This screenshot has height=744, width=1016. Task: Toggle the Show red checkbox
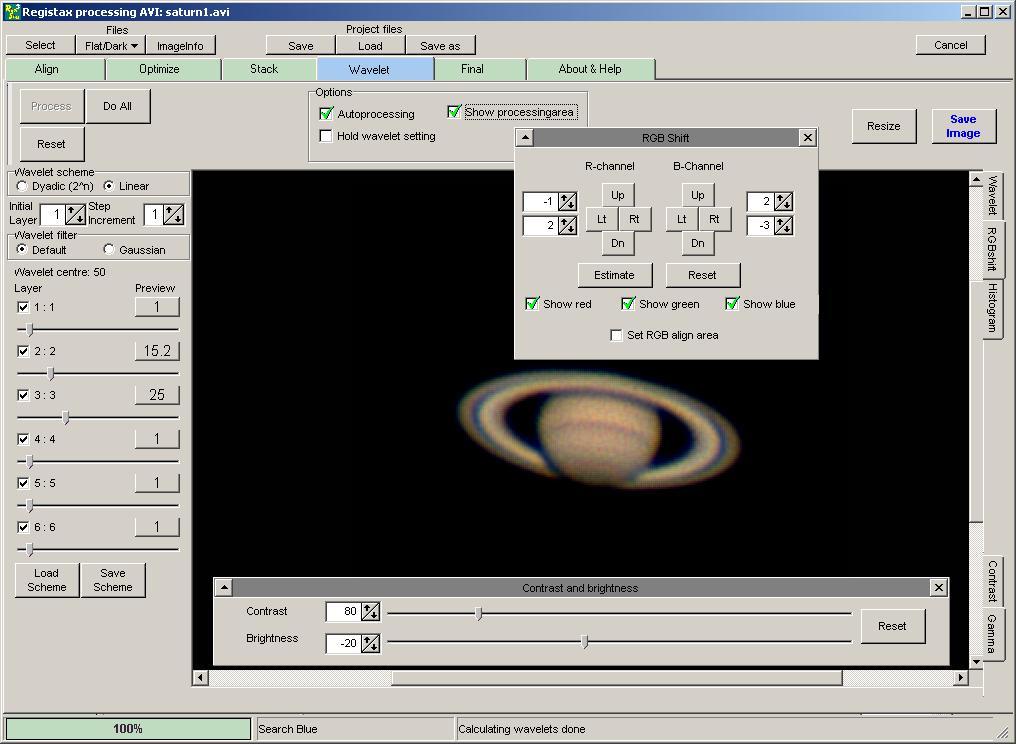pyautogui.click(x=532, y=304)
